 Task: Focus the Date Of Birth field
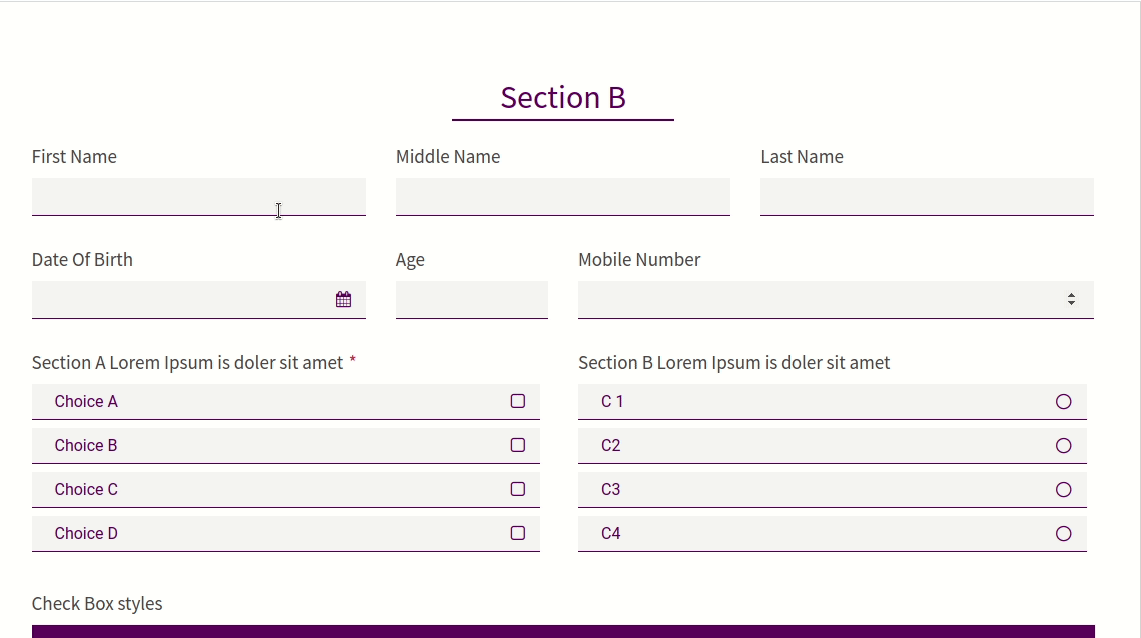pyautogui.click(x=199, y=300)
